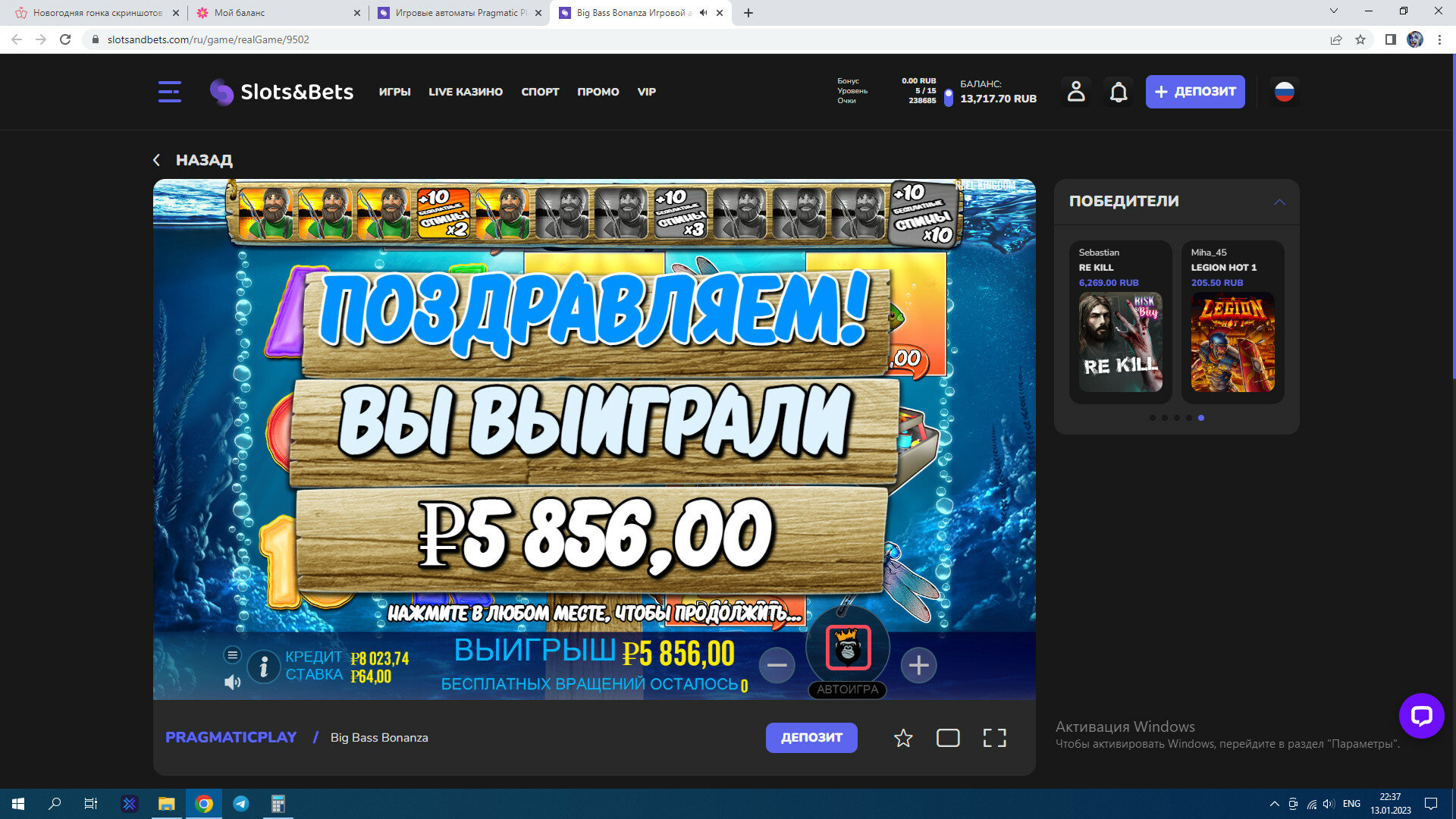Open the Live Казино menu item
1456x819 pixels.
(x=466, y=92)
